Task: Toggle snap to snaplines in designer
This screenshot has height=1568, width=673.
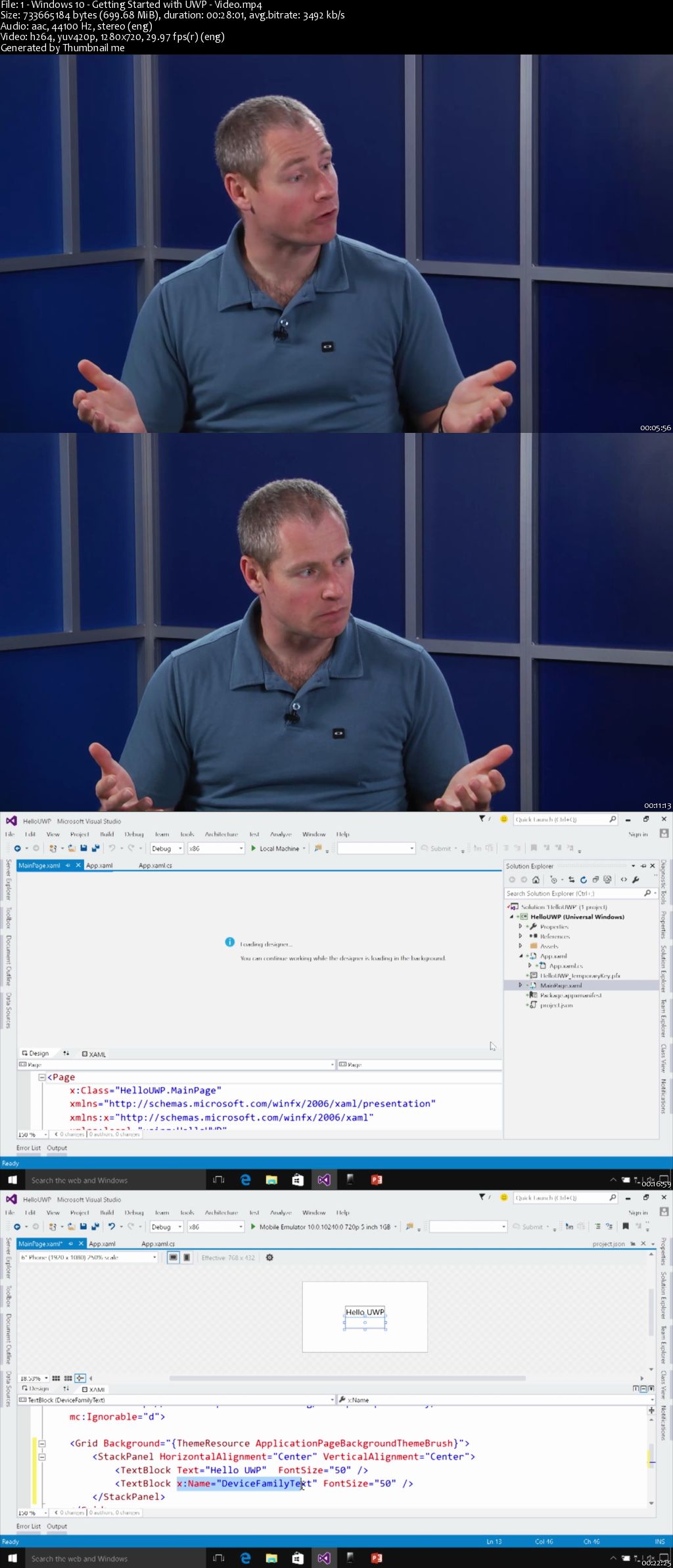Action: coord(80,1378)
